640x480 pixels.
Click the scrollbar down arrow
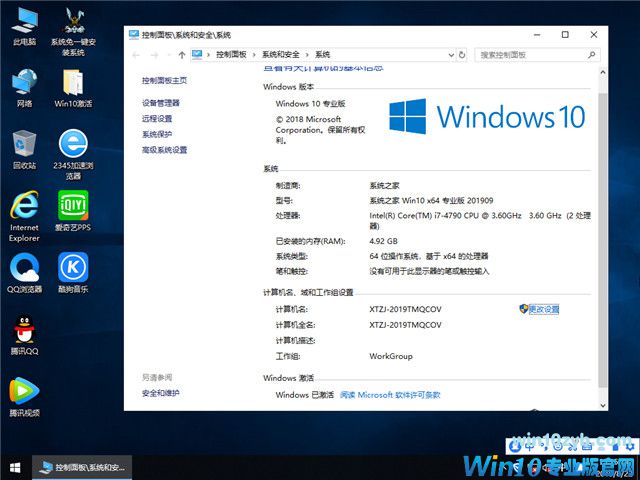[x=602, y=405]
